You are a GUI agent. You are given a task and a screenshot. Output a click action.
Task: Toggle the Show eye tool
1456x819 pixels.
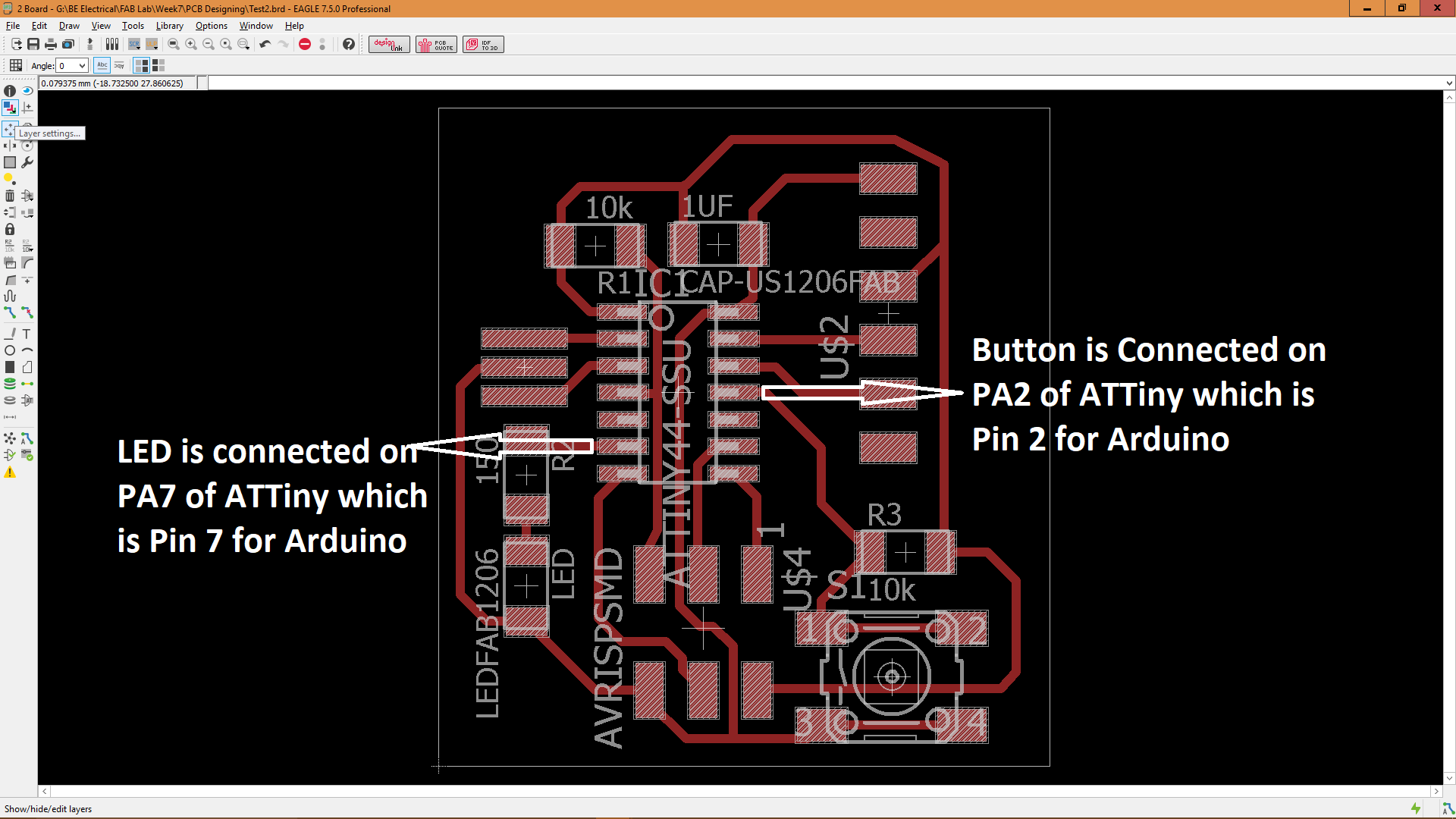click(27, 91)
